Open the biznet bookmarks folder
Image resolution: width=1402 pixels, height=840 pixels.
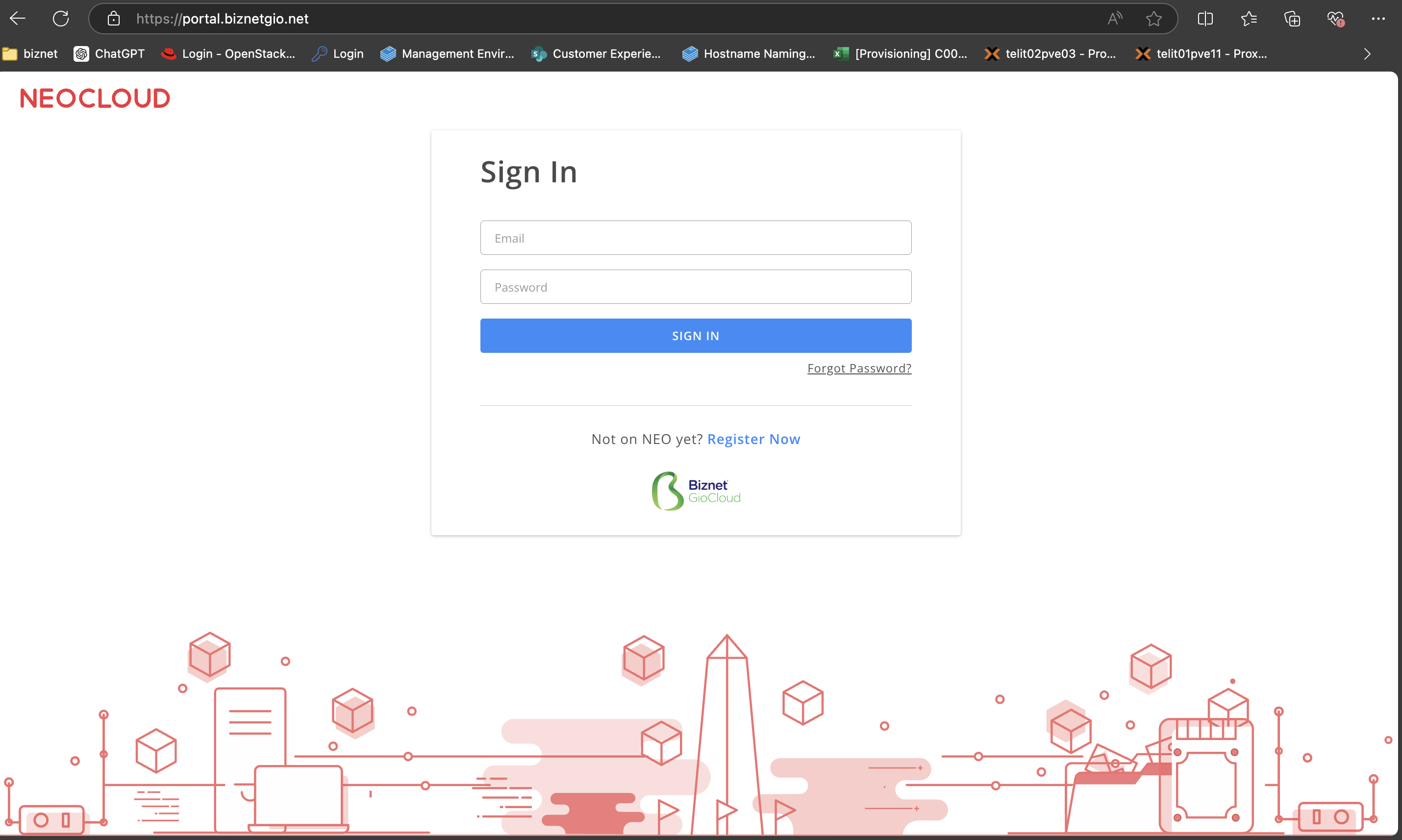click(30, 54)
